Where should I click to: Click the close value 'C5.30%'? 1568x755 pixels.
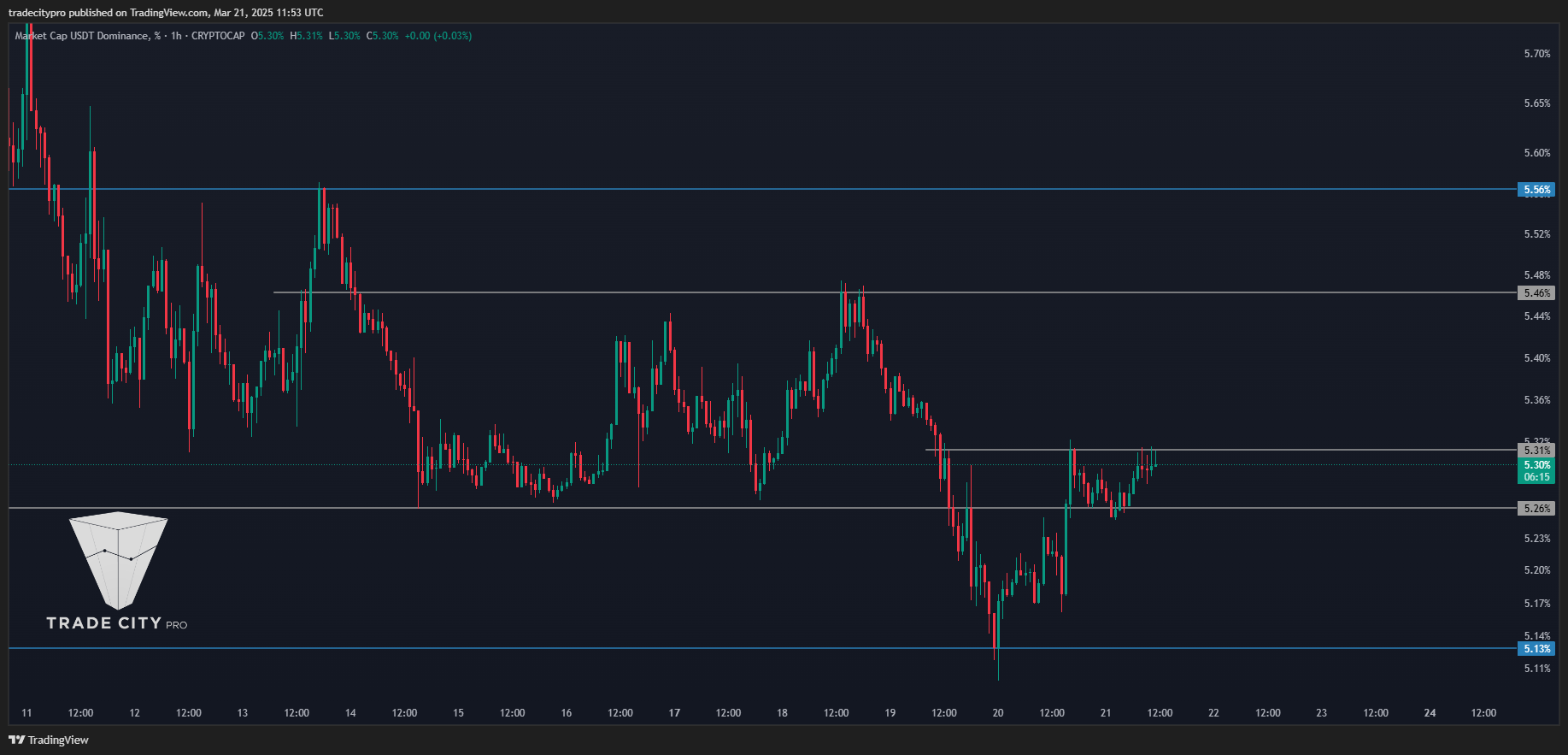click(383, 36)
